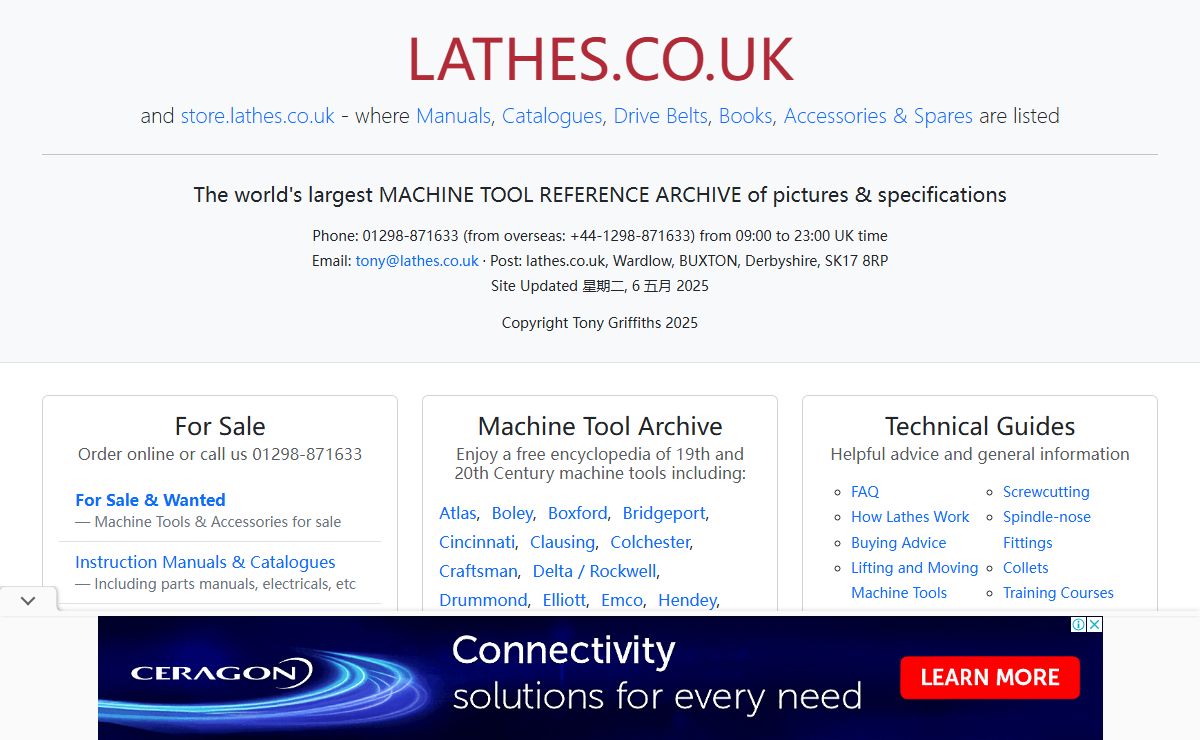Open the Boley archive link
1200x740 pixels.
pyautogui.click(x=512, y=513)
